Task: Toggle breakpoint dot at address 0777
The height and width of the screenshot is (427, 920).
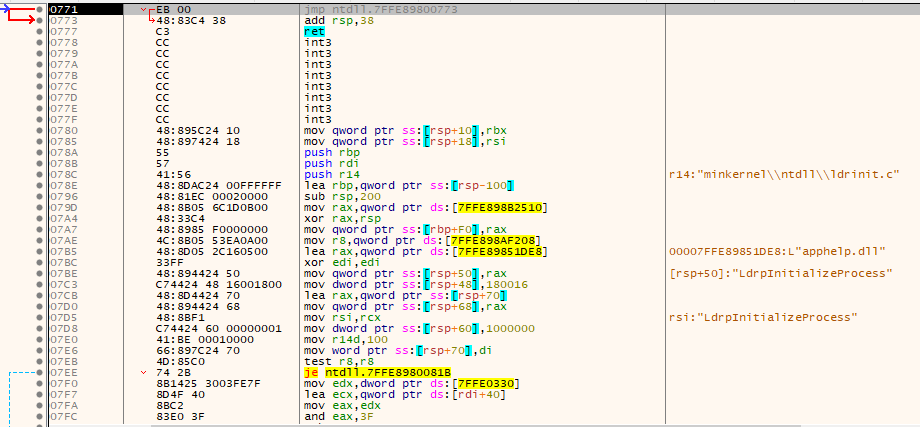Action: pos(39,32)
